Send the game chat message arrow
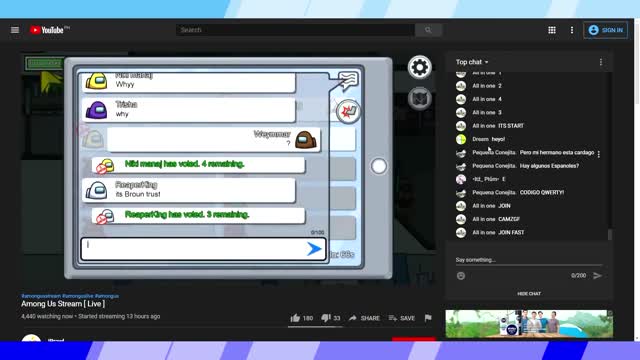The height and width of the screenshot is (360, 640). pyautogui.click(x=314, y=249)
